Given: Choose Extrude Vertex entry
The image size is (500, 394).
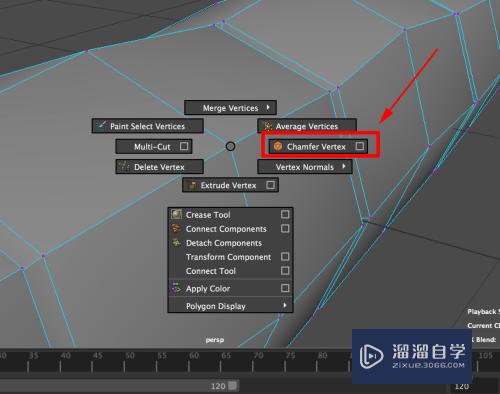Looking at the screenshot, I should (230, 185).
